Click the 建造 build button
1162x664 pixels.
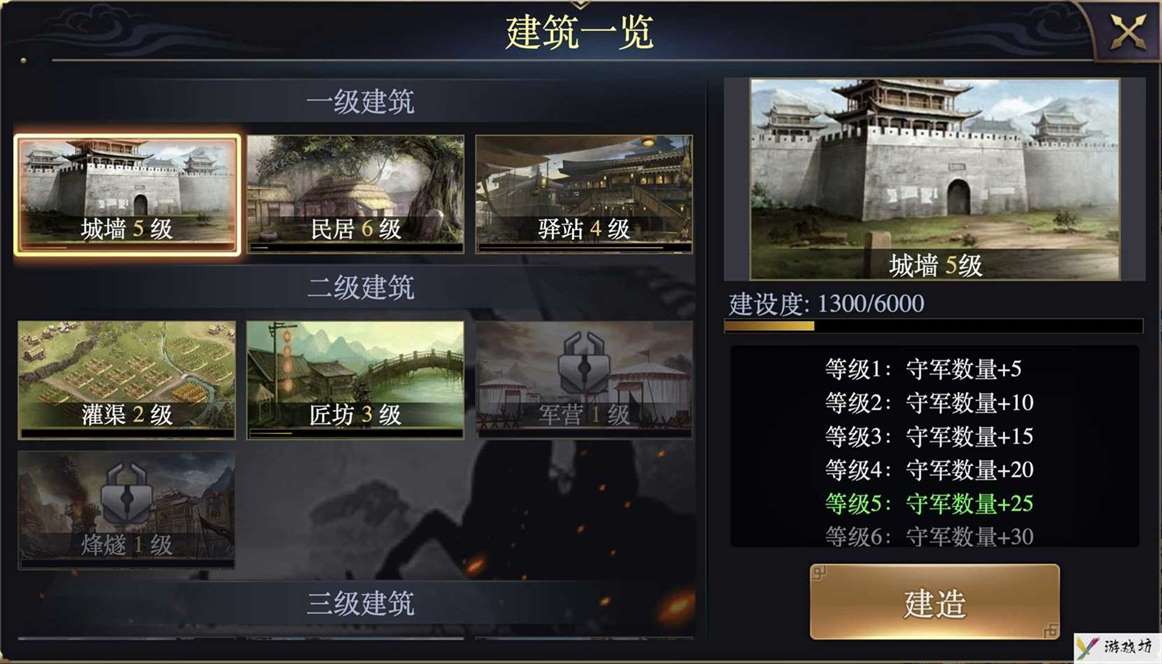[934, 602]
